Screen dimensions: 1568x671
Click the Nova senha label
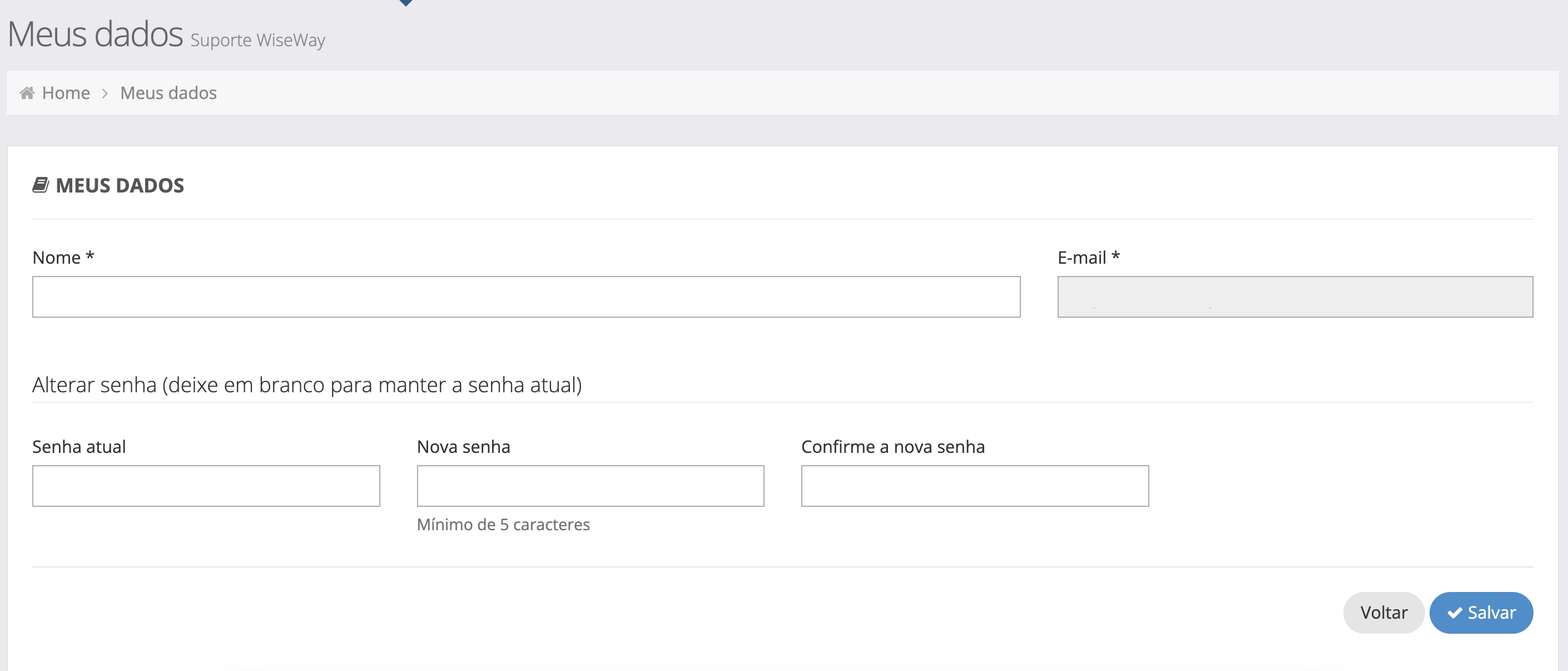pyautogui.click(x=463, y=446)
